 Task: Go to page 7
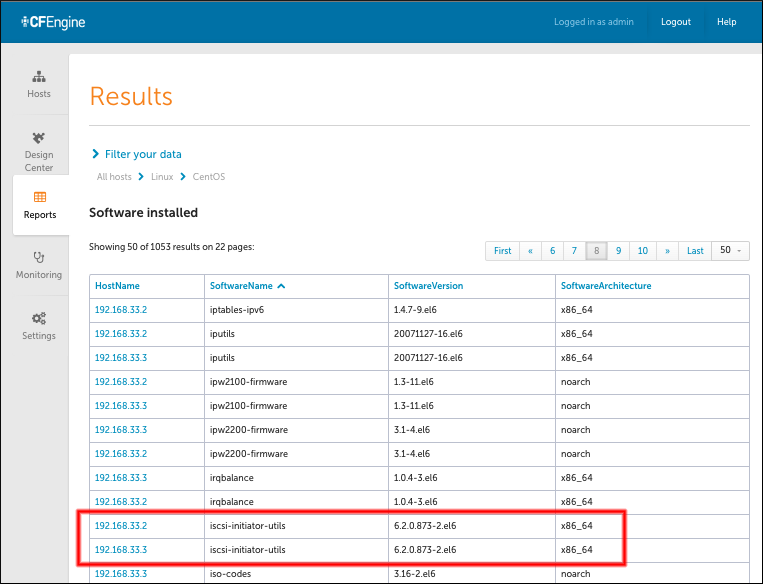click(x=574, y=251)
